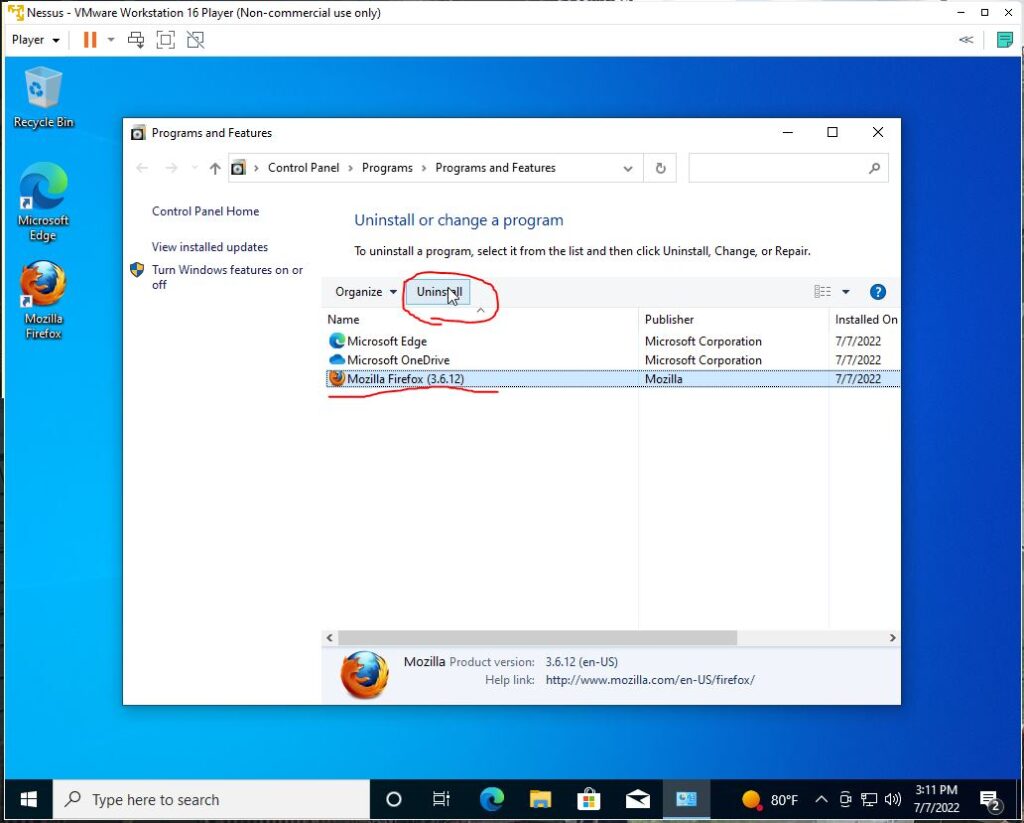Refresh the Programs and Features list
Viewport: 1024px width, 823px height.
click(660, 169)
